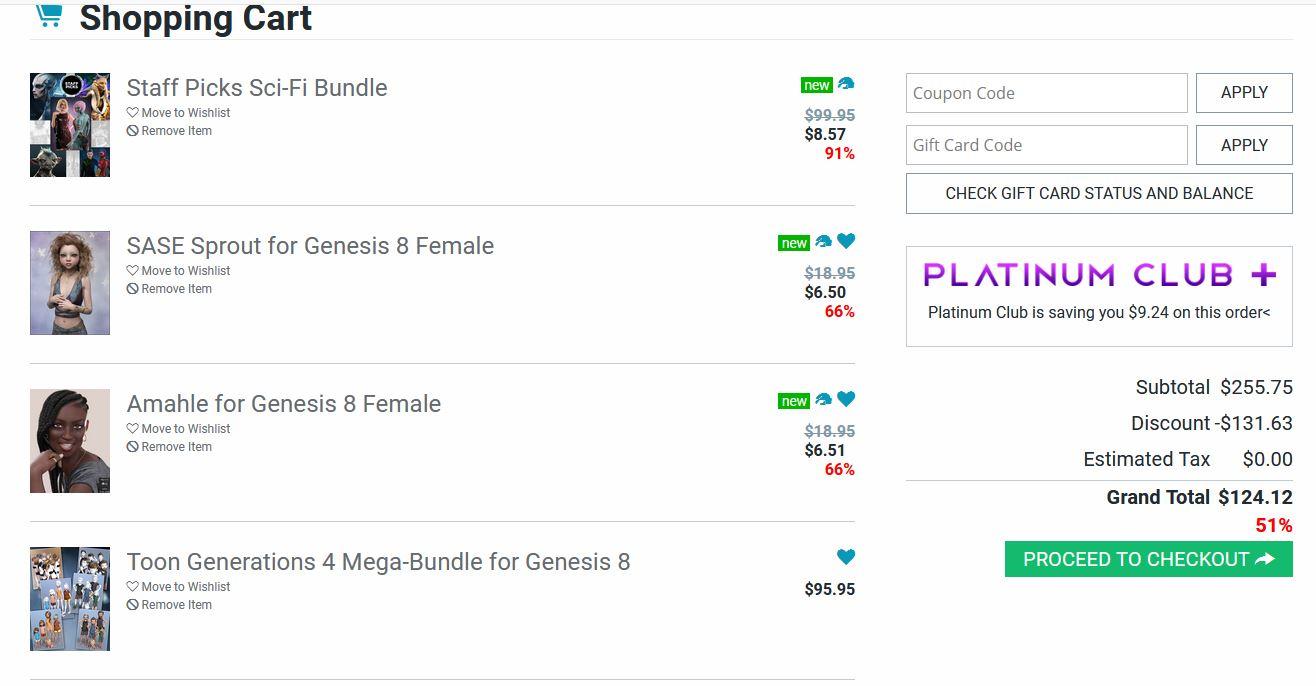This screenshot has height=686, width=1316.
Task: Click into the Coupon Code field
Action: (x=1046, y=93)
